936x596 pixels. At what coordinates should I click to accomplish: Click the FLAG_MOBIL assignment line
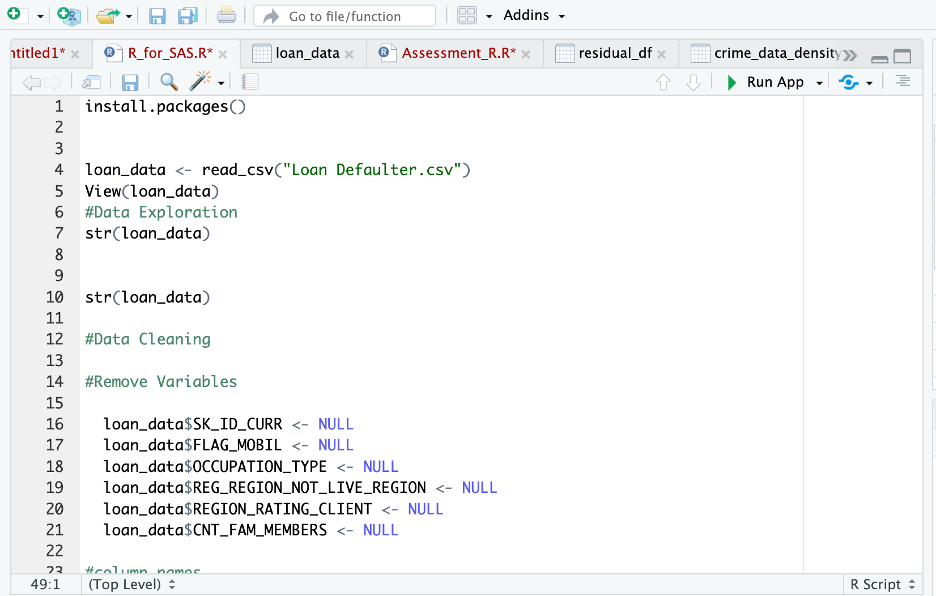[x=229, y=445]
